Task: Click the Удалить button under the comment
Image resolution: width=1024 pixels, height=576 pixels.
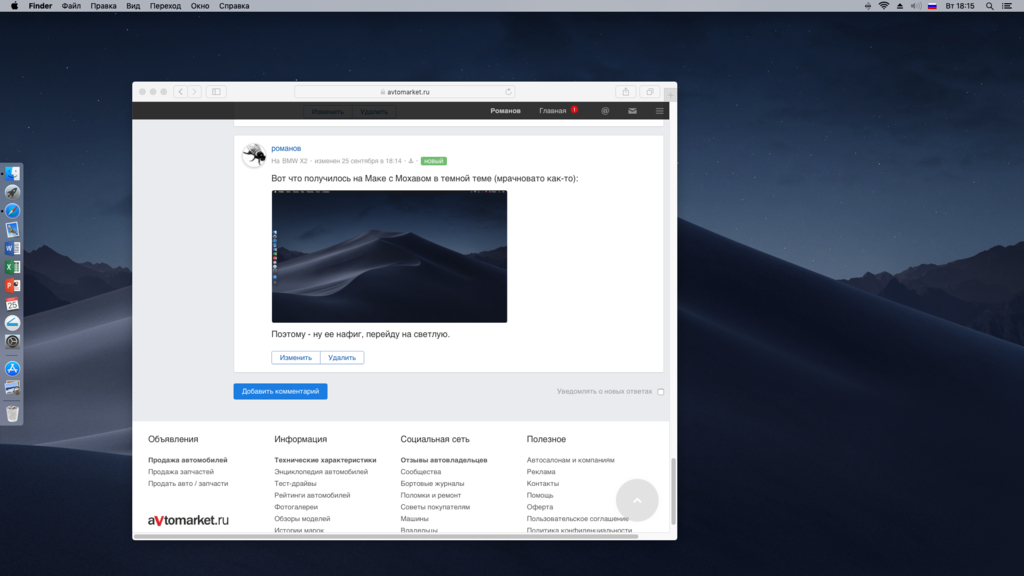Action: pyautogui.click(x=342, y=358)
